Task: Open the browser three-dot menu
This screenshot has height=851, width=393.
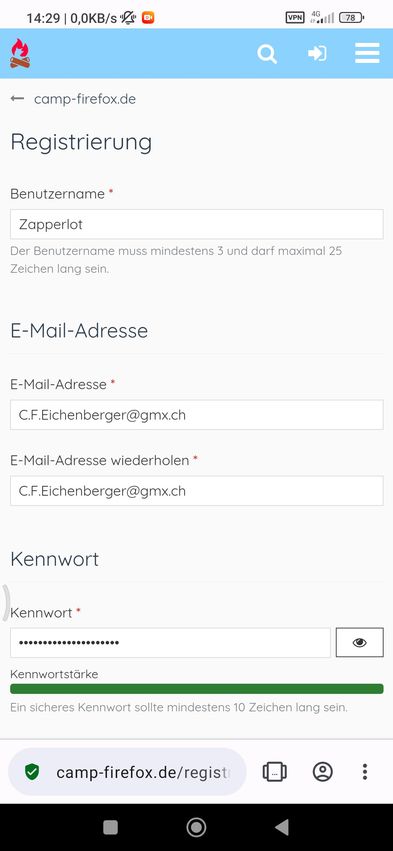Action: point(365,772)
